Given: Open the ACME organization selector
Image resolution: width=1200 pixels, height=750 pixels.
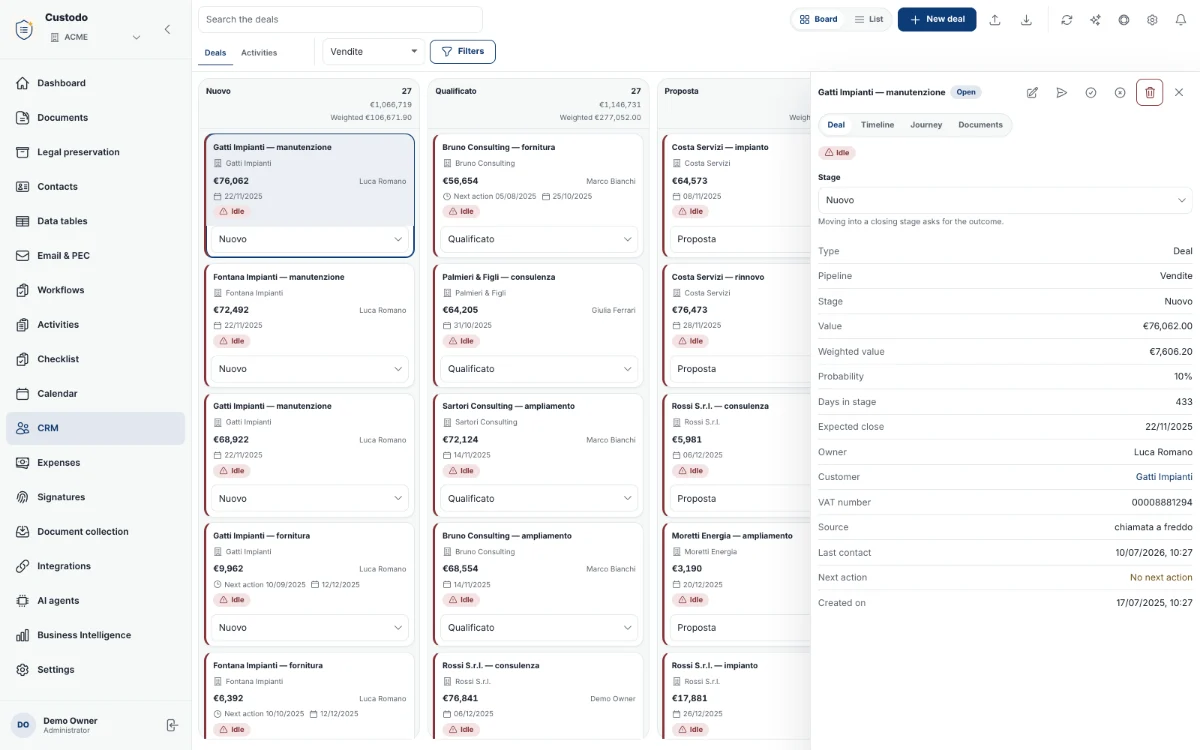Looking at the screenshot, I should (x=95, y=37).
